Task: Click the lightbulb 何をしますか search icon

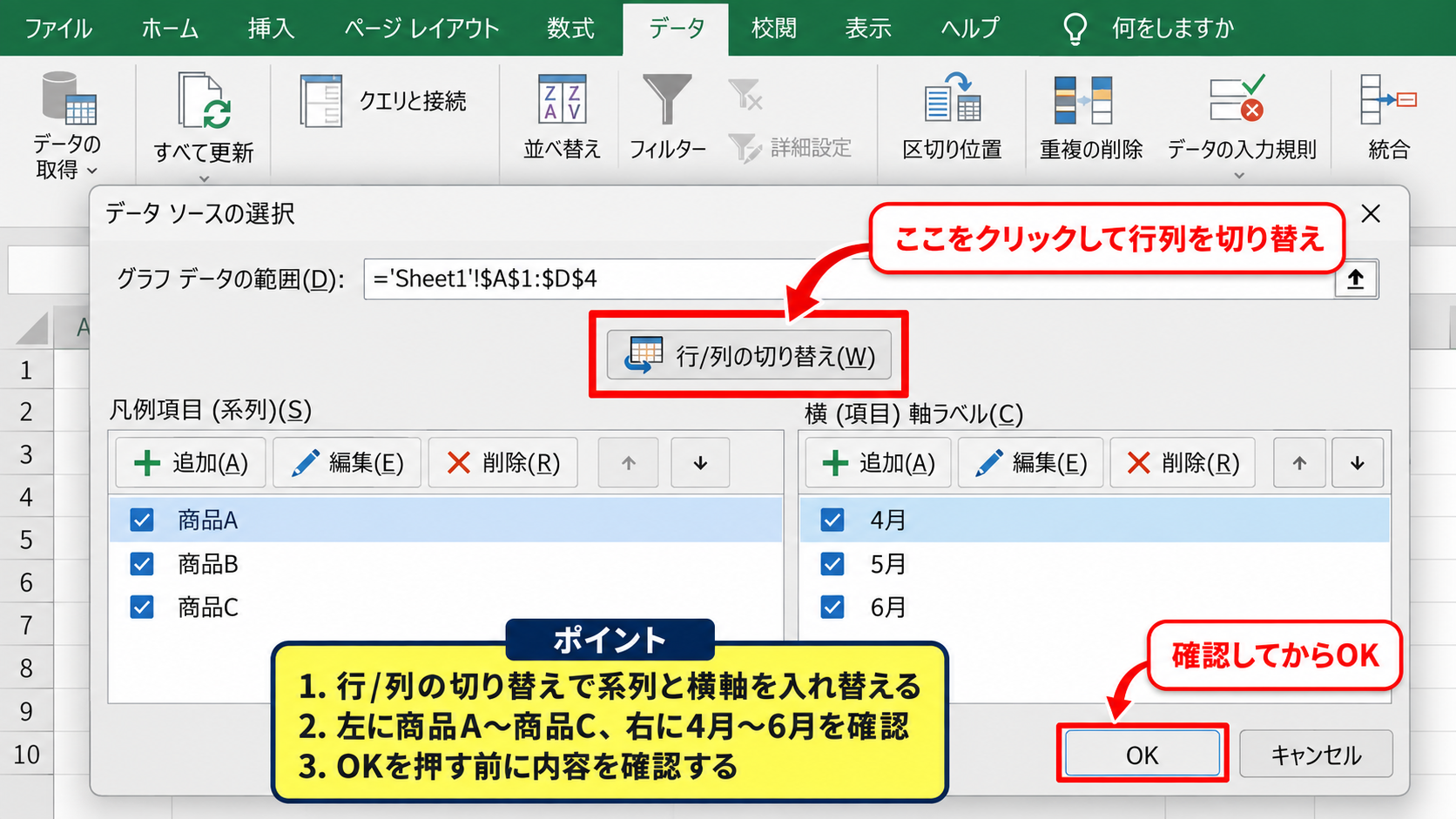Action: (x=1075, y=29)
